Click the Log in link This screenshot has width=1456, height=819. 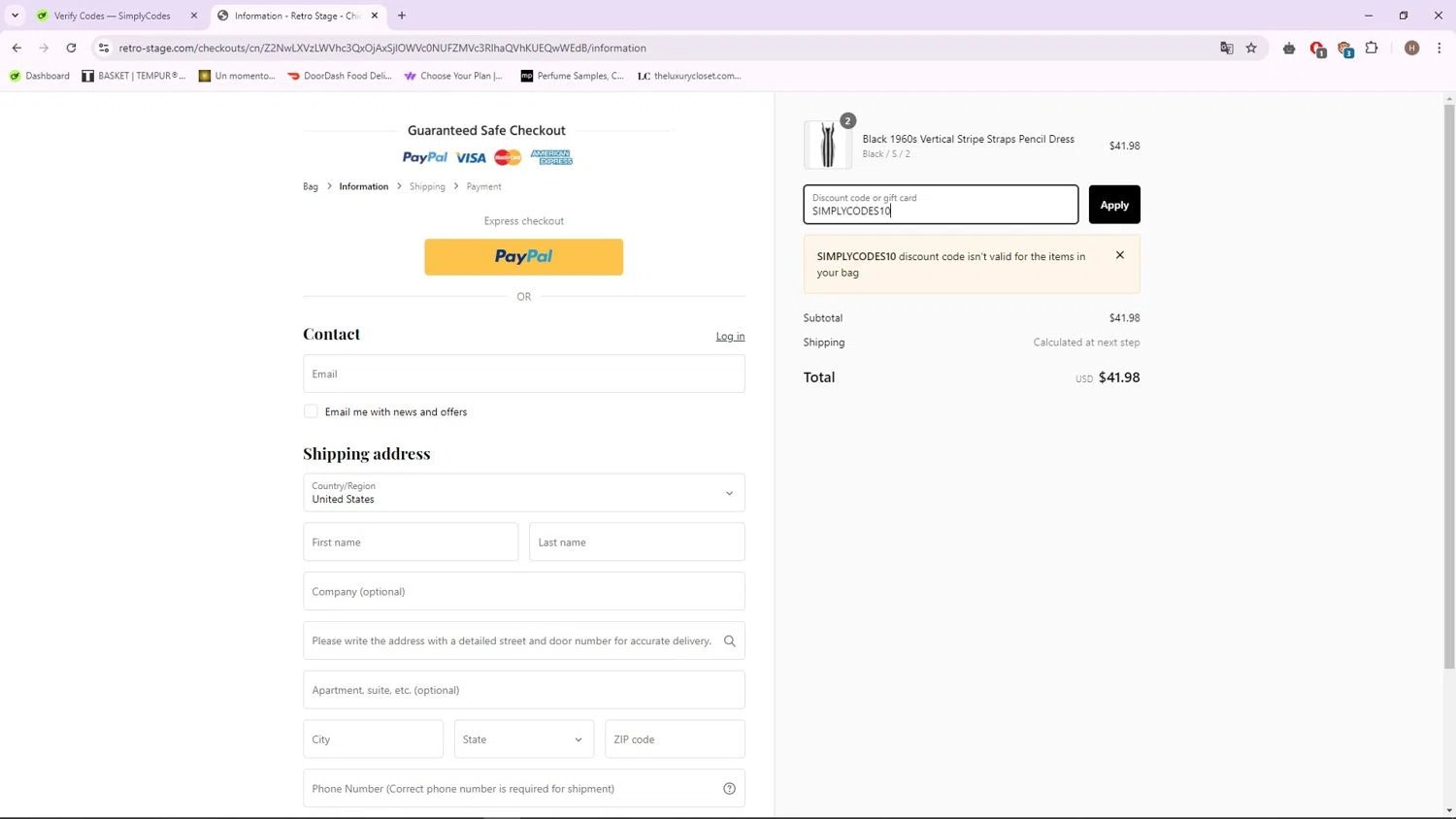730,337
